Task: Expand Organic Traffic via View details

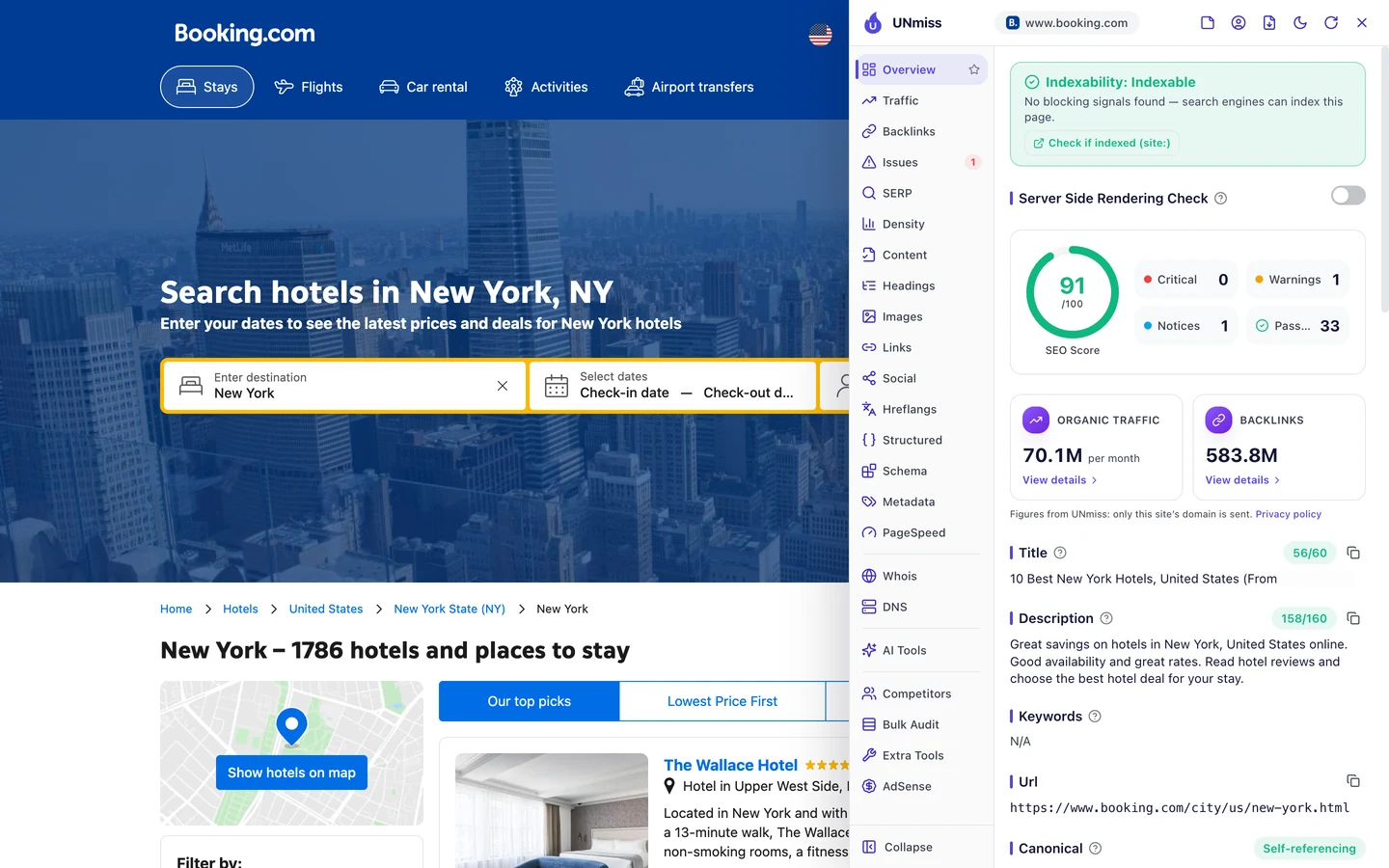Action: tap(1060, 480)
